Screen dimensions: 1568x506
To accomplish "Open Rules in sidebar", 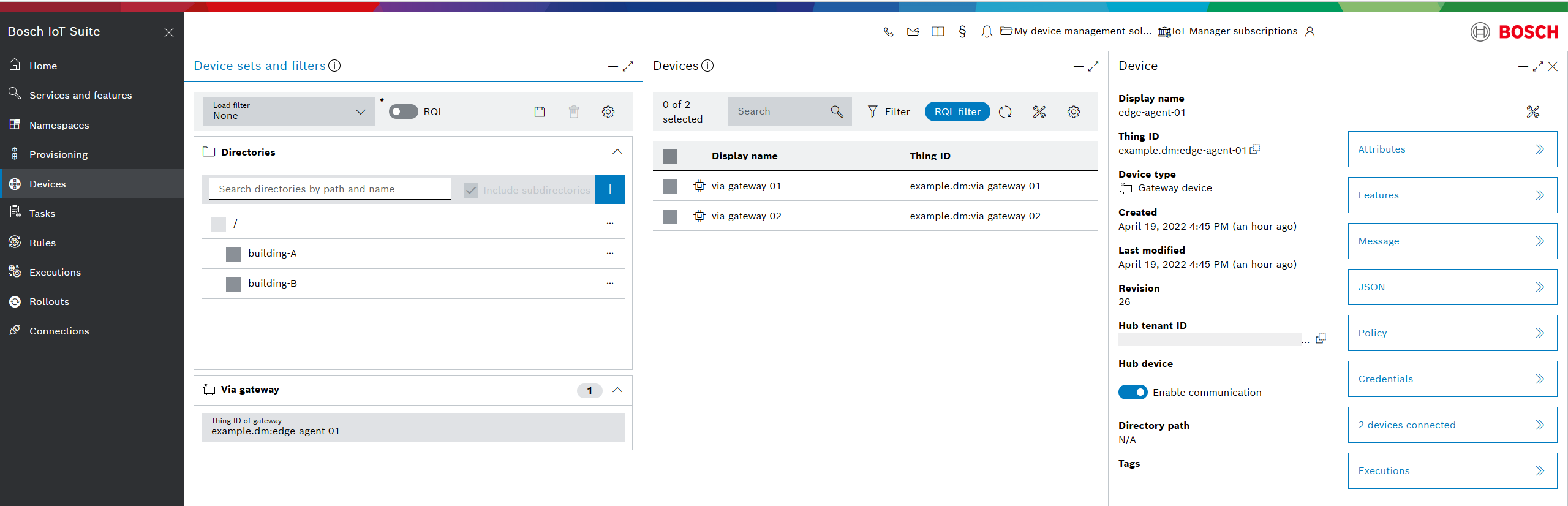I will tap(92, 243).
